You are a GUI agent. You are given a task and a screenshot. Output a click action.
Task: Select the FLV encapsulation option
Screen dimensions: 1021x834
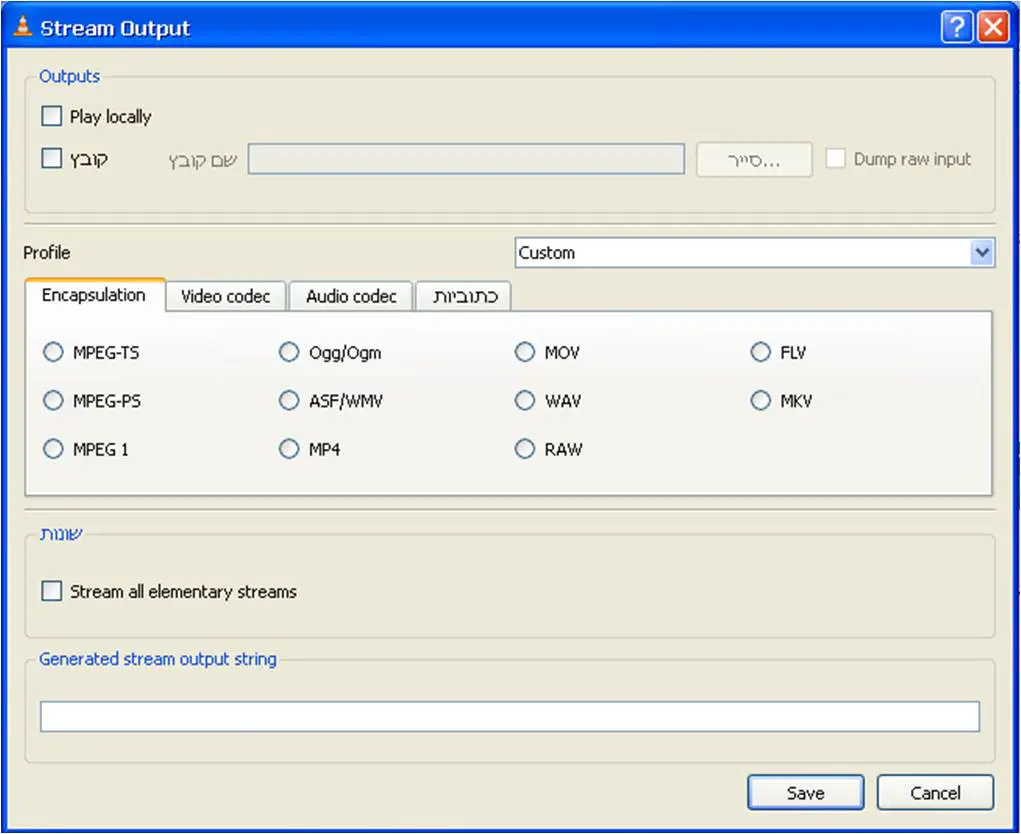coord(761,353)
